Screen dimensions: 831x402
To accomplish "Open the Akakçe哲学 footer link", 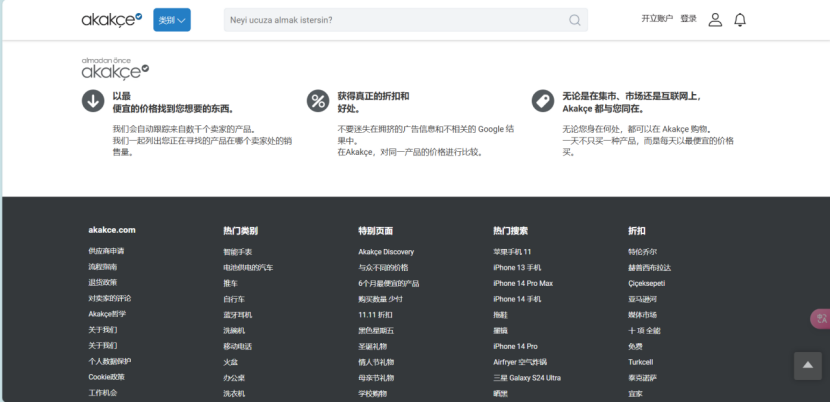I will click(107, 314).
